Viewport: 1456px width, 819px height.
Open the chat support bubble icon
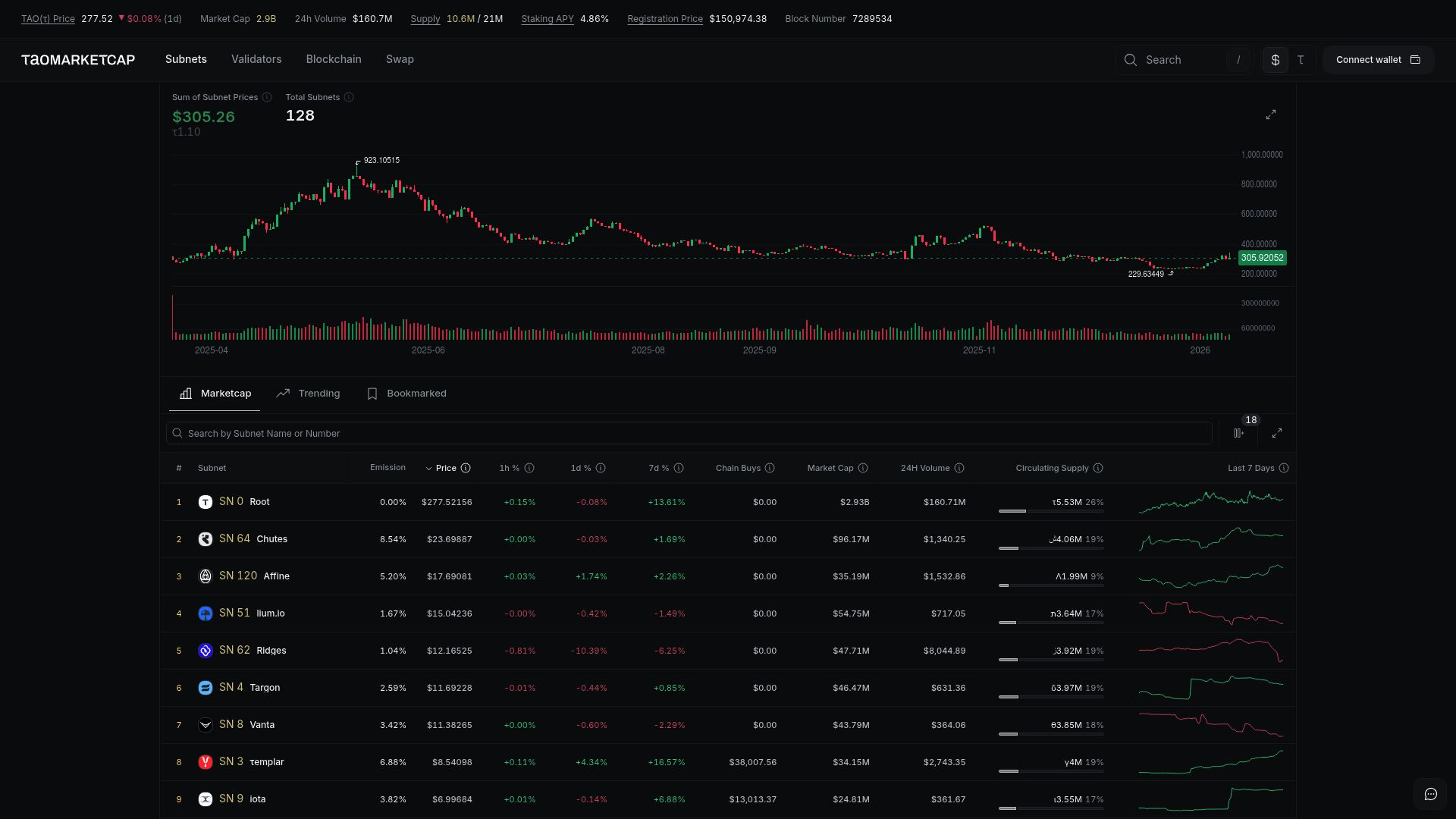tap(1432, 794)
